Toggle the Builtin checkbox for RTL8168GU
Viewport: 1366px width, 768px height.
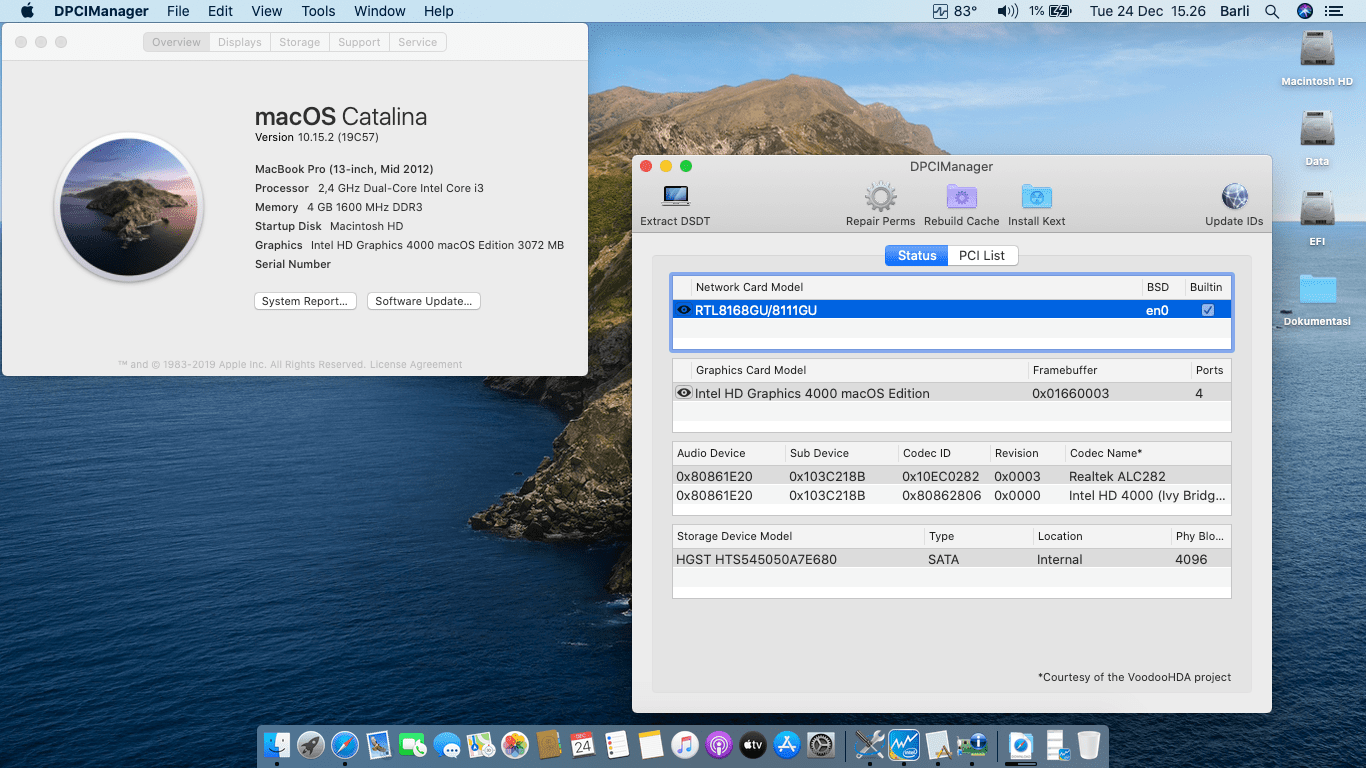click(x=1207, y=310)
